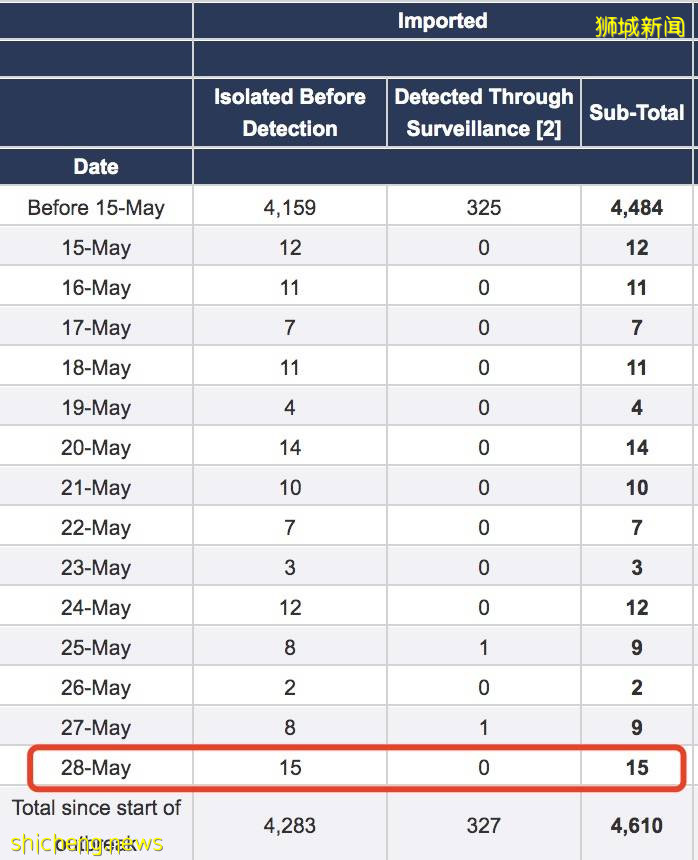The height and width of the screenshot is (860, 698).
Task: Select the Total since start of outbreak label
Action: click(x=96, y=824)
